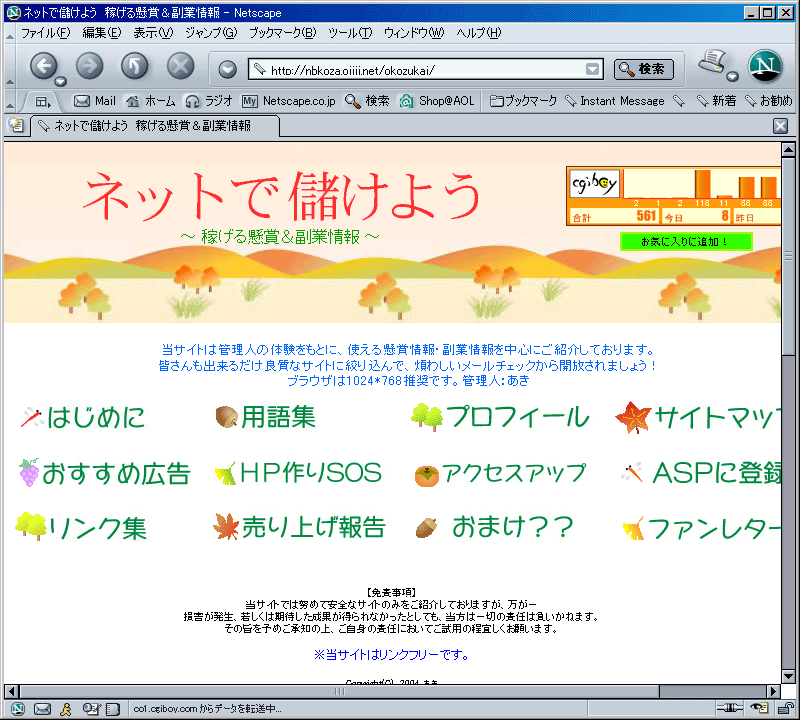Open the 表示 menu

[x=153, y=33]
